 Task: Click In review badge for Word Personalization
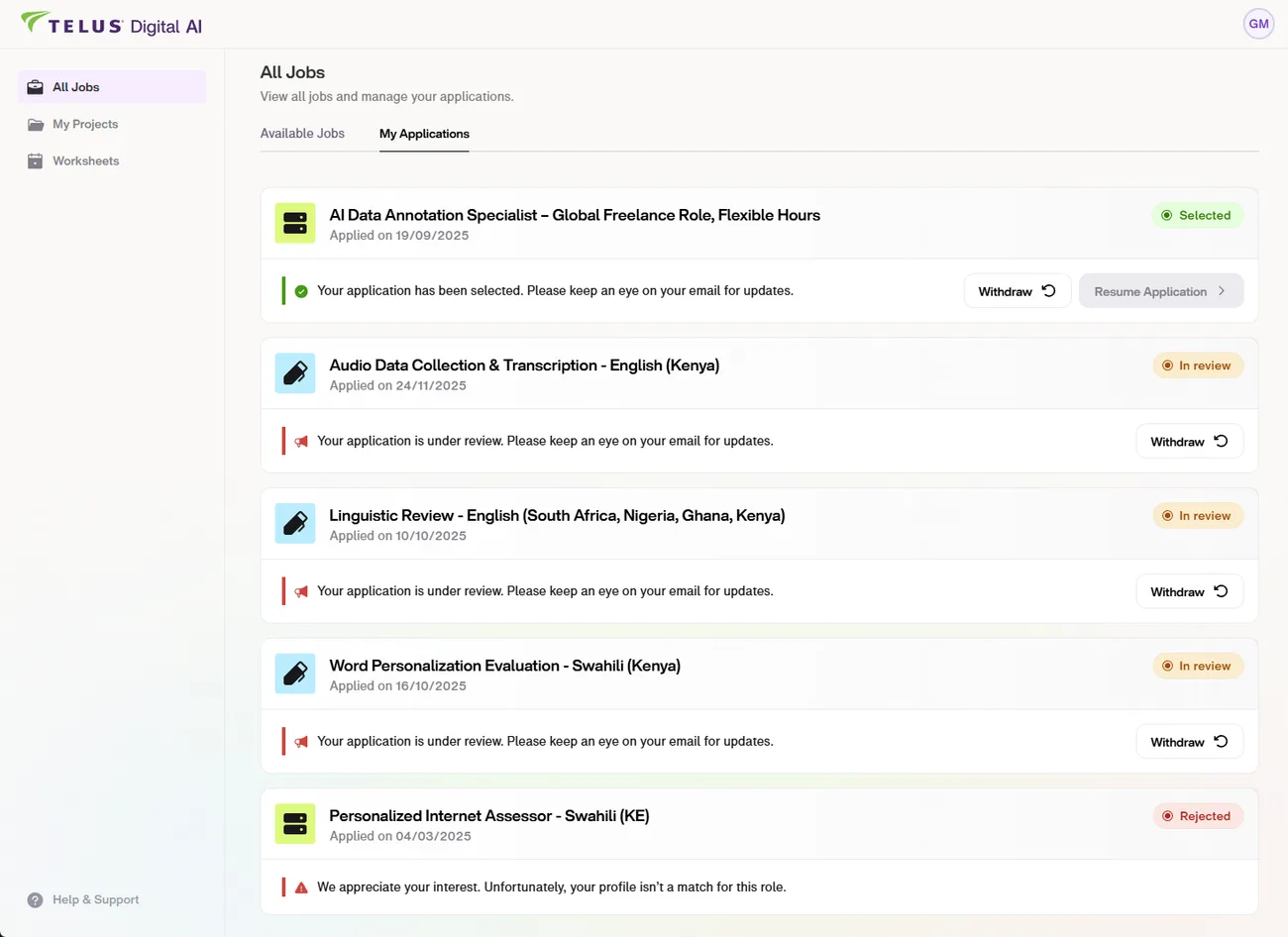(x=1197, y=666)
